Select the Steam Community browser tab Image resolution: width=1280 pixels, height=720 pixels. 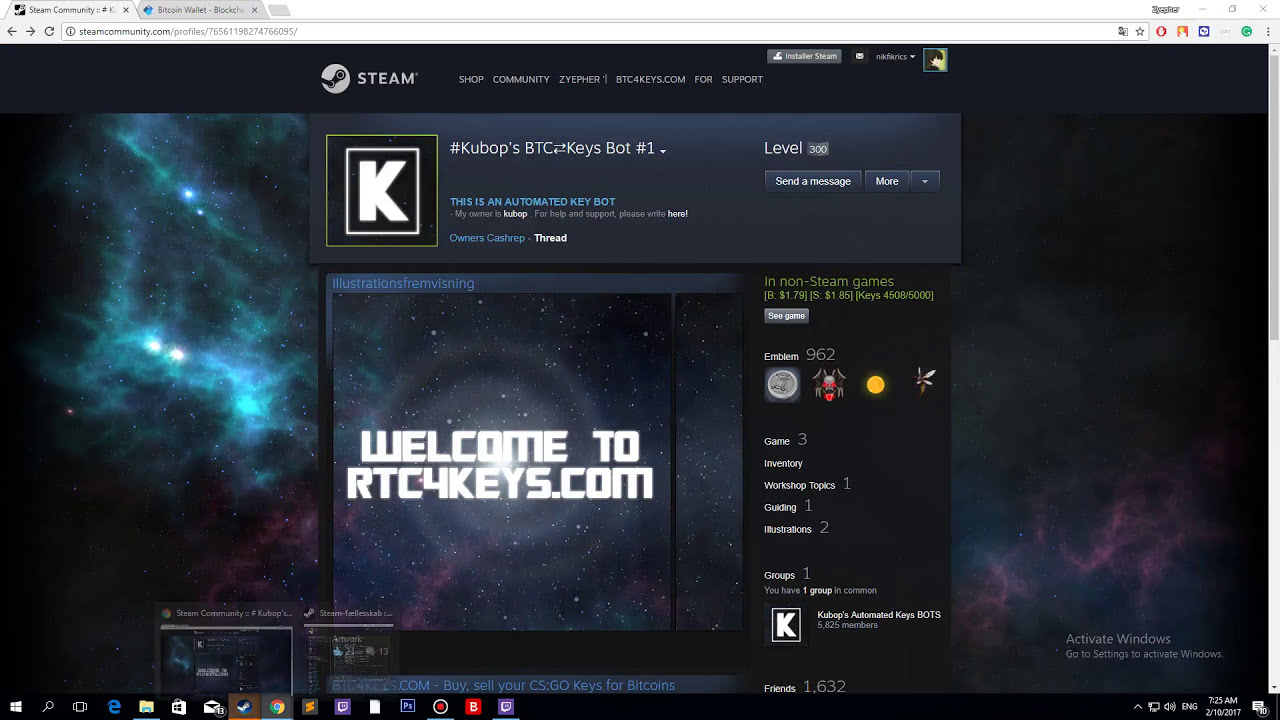tap(71, 10)
